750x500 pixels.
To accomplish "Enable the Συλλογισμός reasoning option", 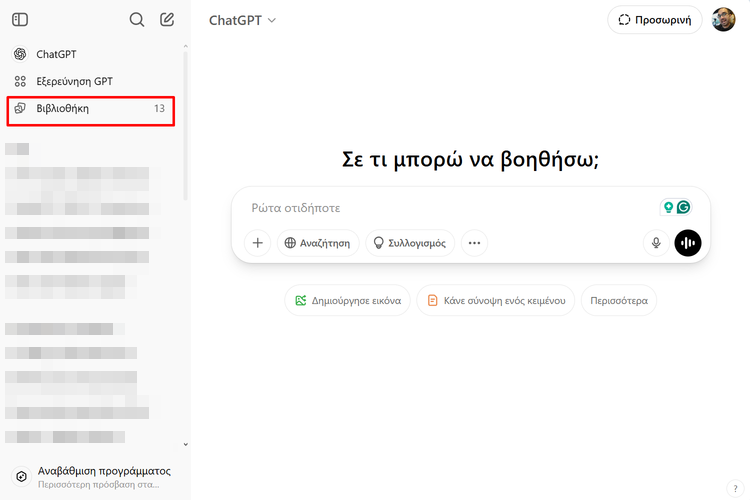I will pyautogui.click(x=410, y=243).
